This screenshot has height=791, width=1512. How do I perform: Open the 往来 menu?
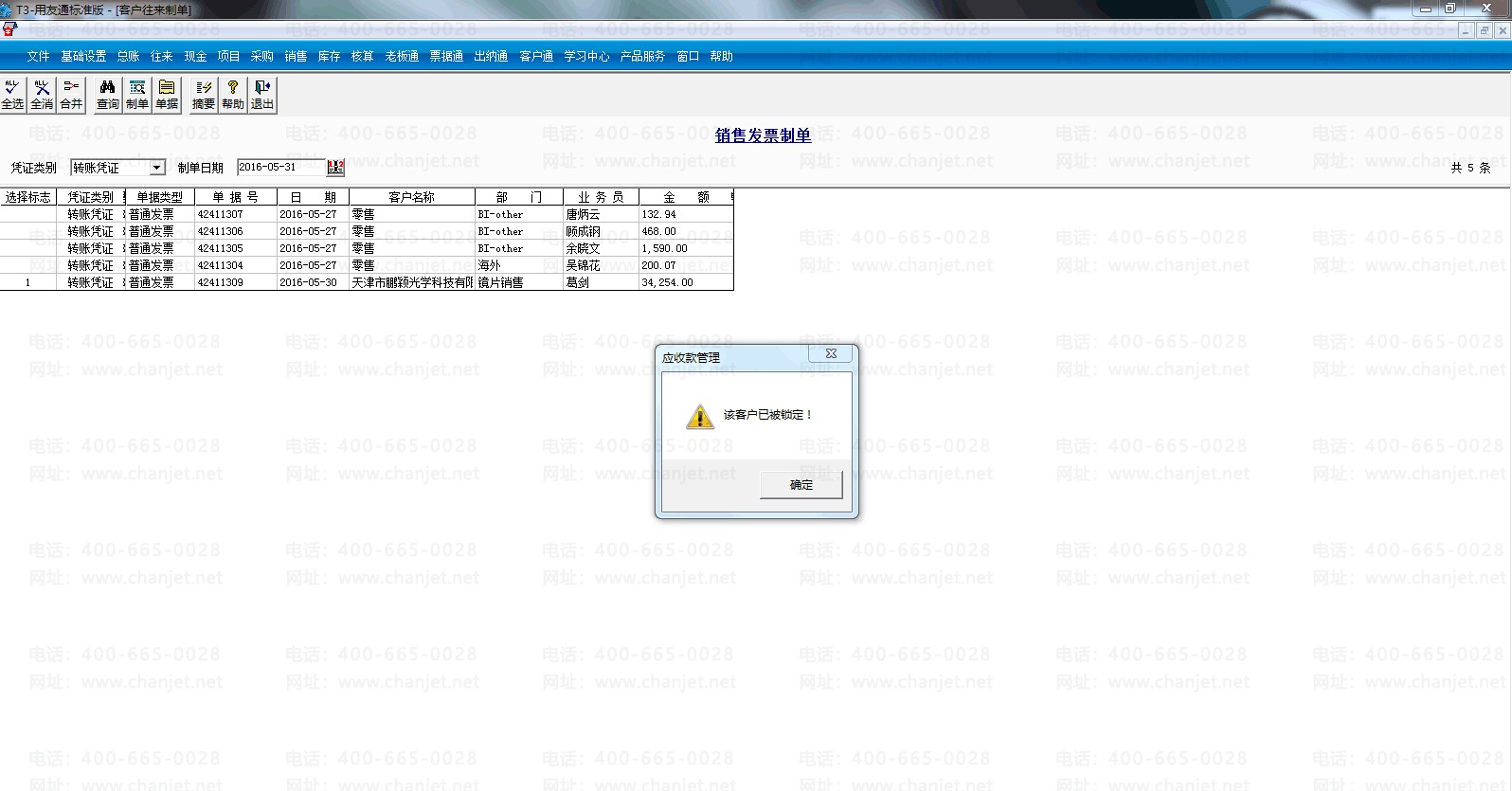click(x=161, y=56)
